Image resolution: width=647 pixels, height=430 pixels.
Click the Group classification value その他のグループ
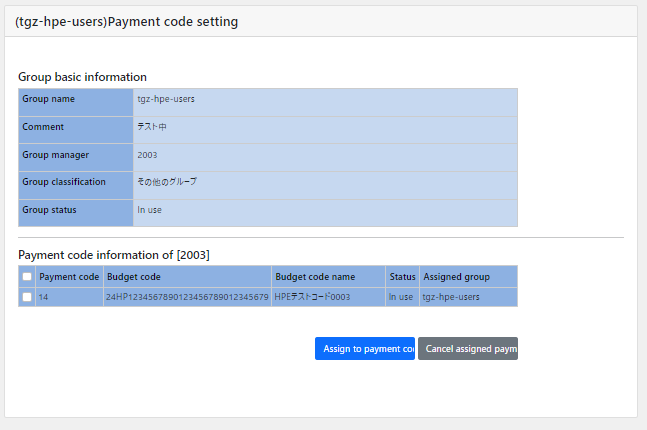(x=167, y=182)
